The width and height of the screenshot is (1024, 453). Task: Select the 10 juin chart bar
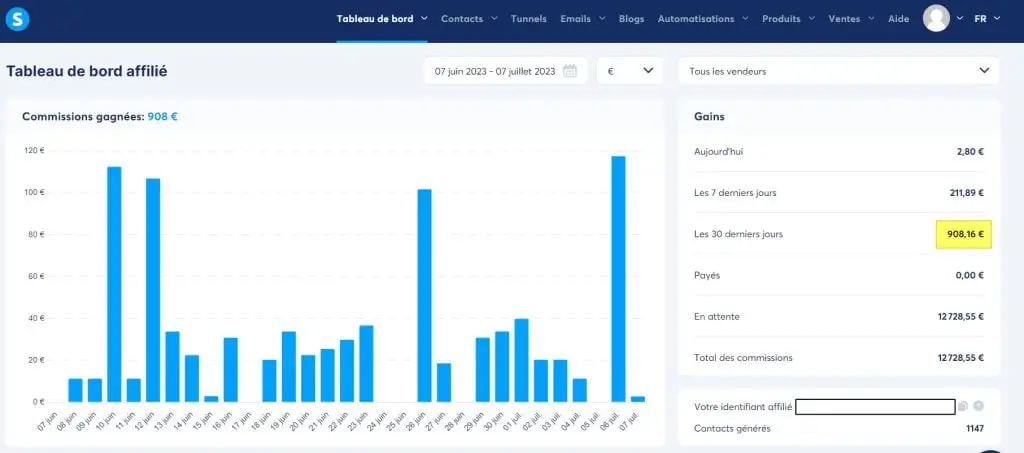[x=114, y=284]
